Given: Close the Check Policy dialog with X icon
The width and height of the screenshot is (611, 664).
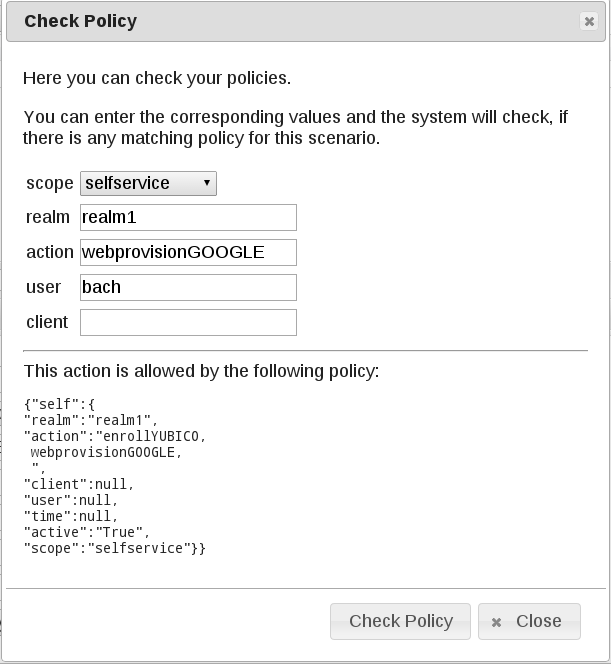Looking at the screenshot, I should click(x=589, y=21).
